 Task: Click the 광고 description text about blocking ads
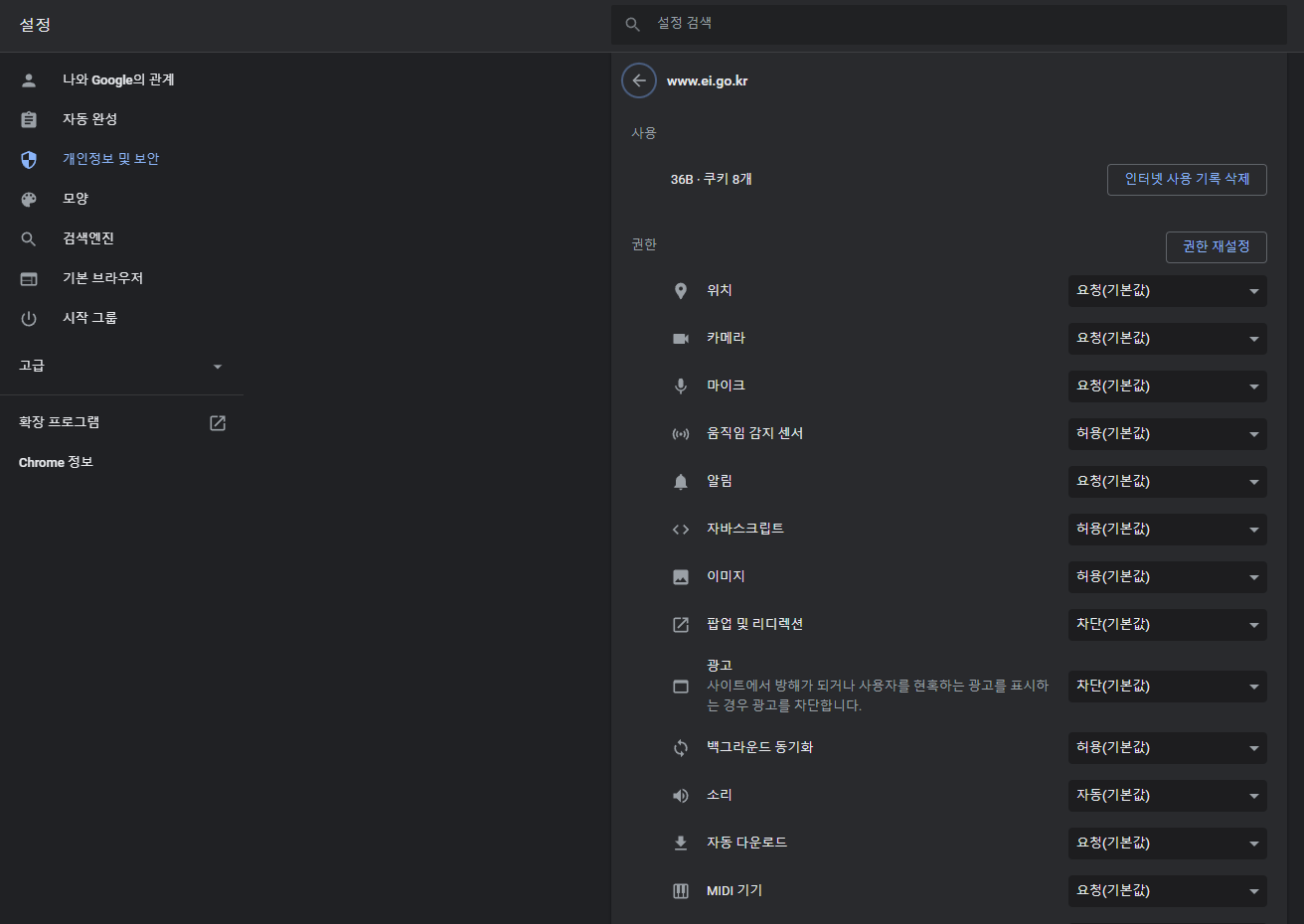878,695
